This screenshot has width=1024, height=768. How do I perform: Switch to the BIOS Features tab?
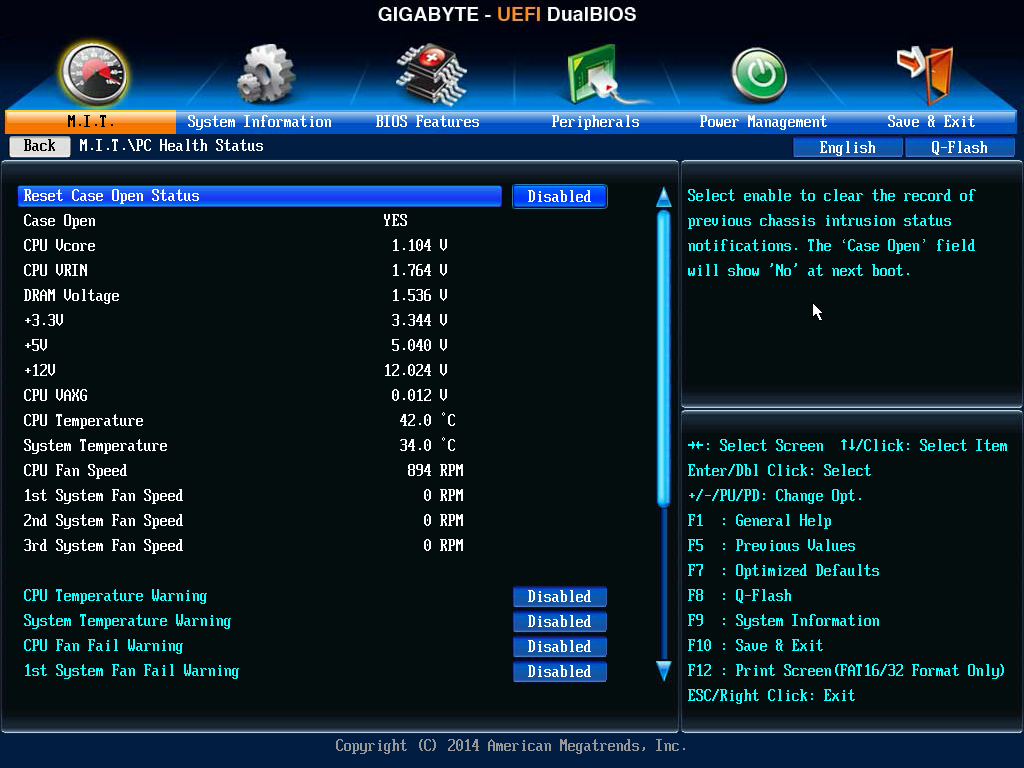(427, 121)
